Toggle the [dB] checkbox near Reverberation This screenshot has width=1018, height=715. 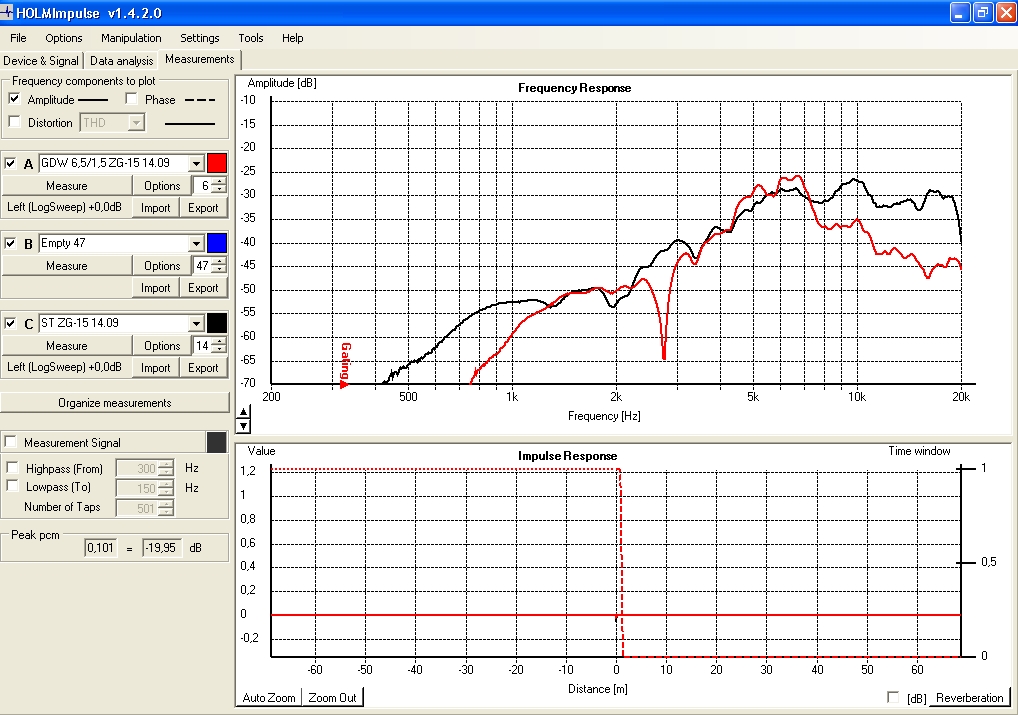pyautogui.click(x=893, y=697)
